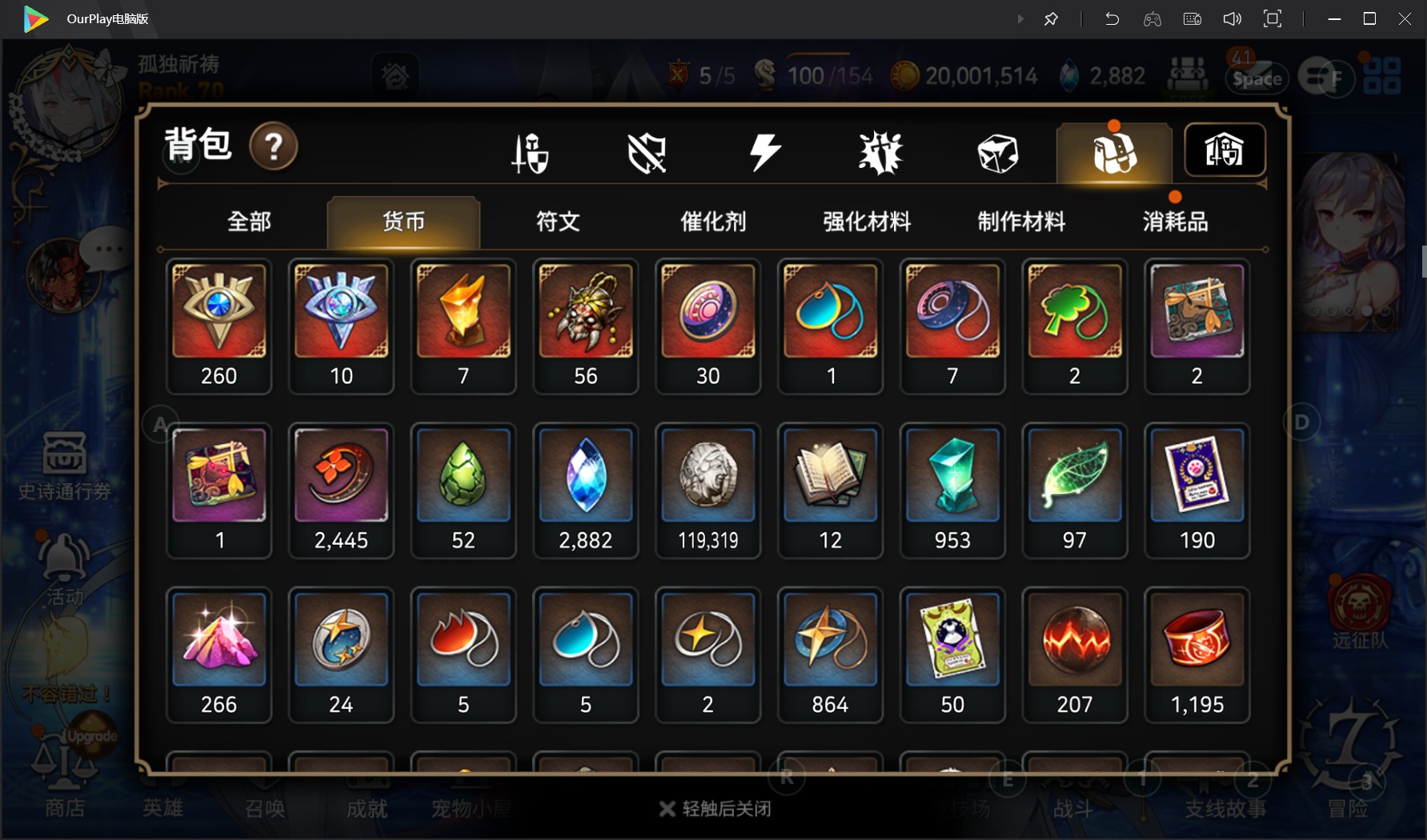Select the crossed-out shield category icon
Viewport: 1427px width, 840px height.
pos(647,153)
